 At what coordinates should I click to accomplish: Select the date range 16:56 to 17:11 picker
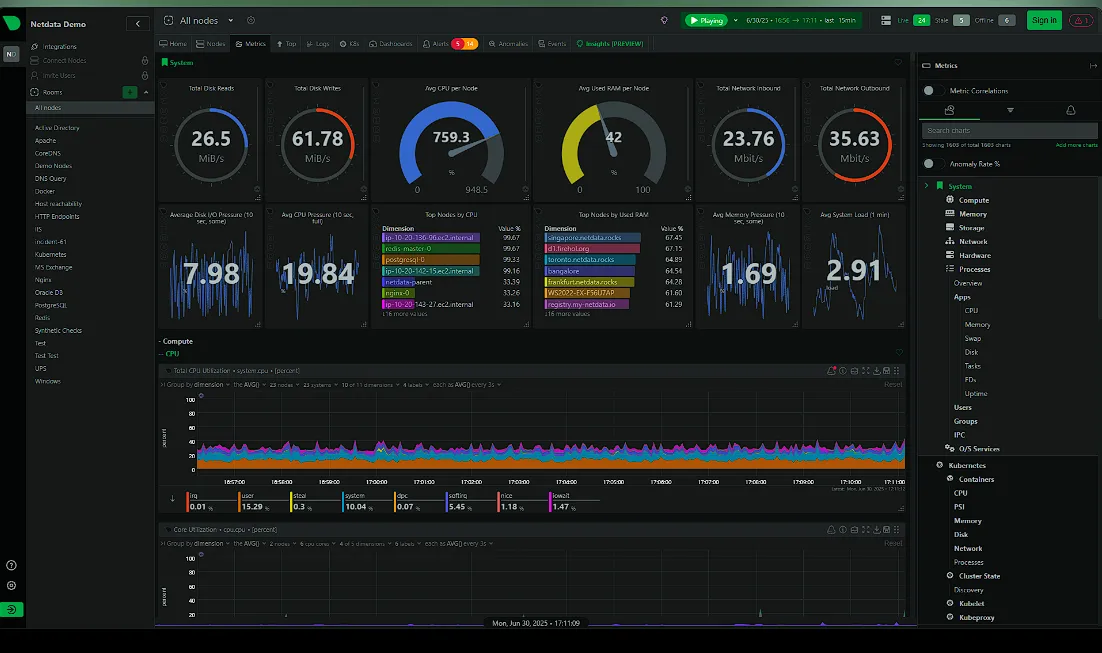coord(800,20)
